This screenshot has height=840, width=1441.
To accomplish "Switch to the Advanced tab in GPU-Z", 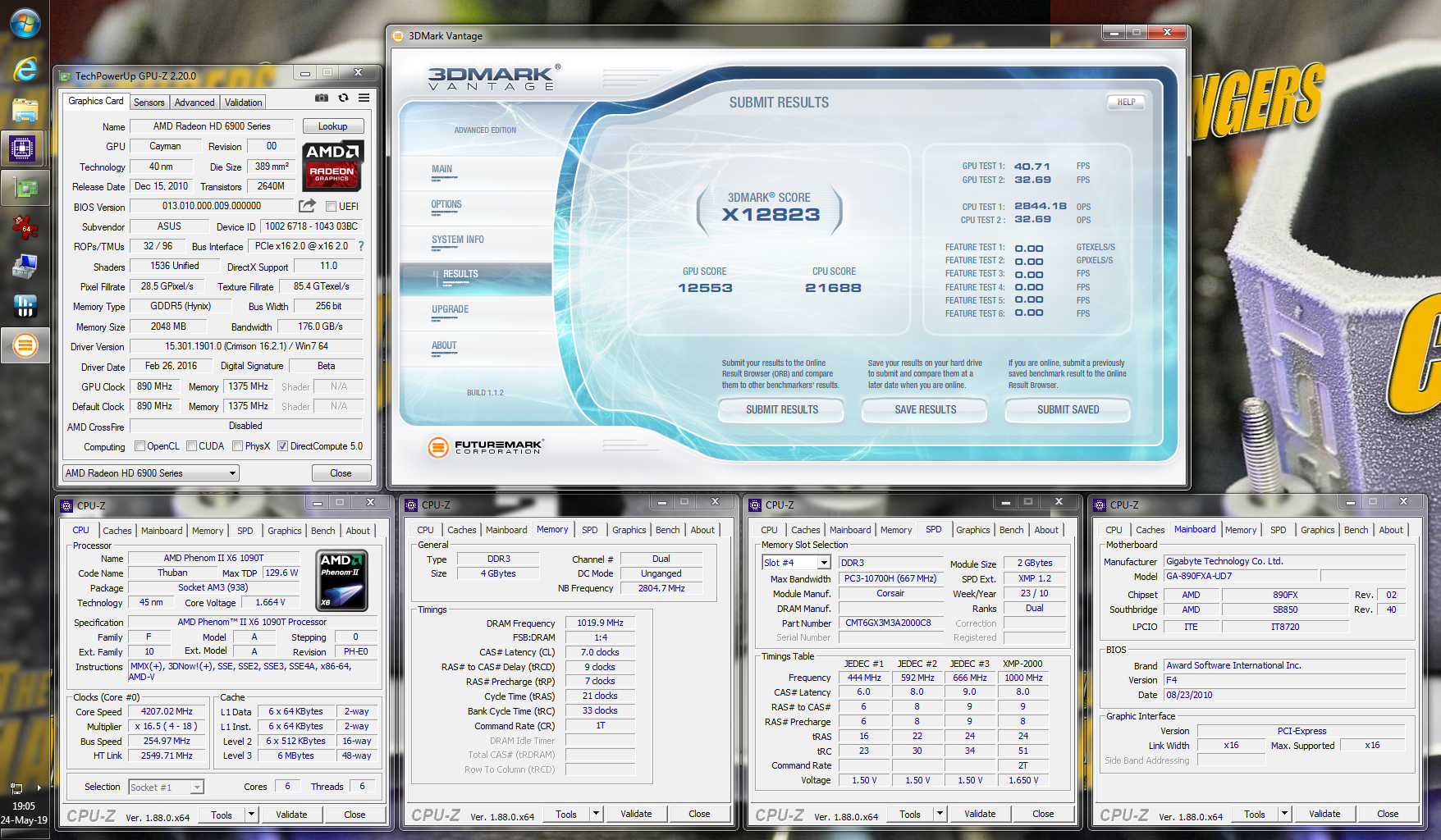I will 194,103.
